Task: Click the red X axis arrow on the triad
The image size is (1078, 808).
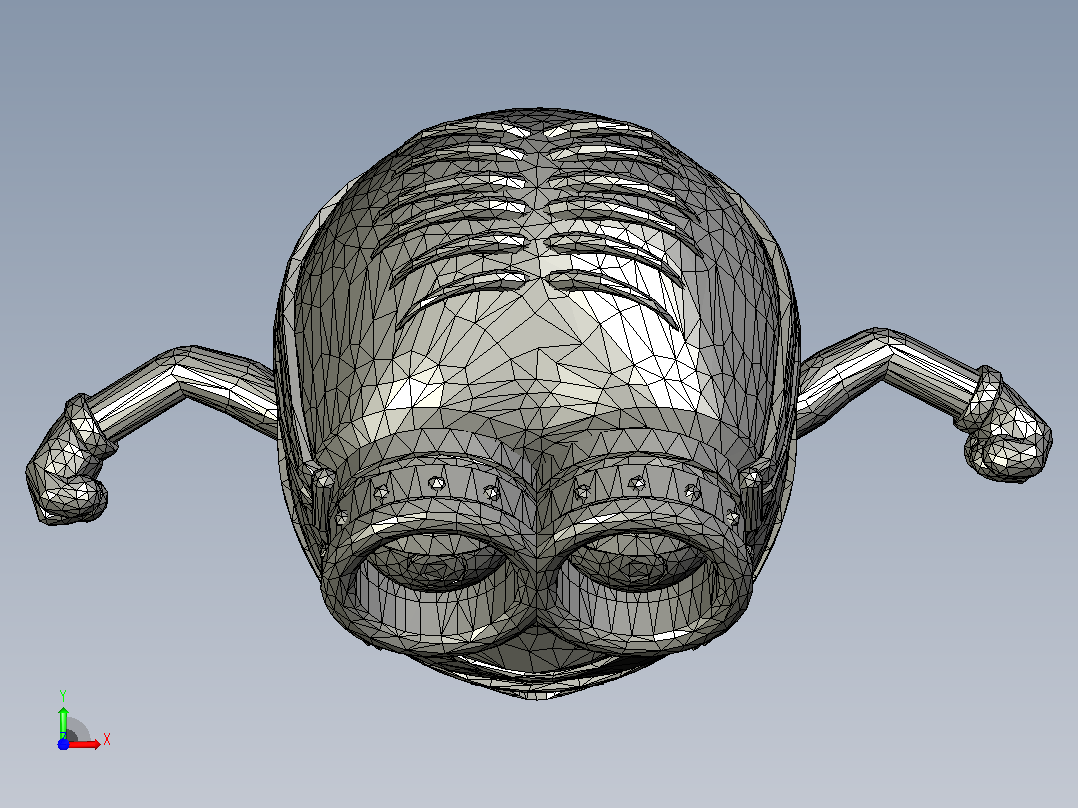Action: click(84, 744)
